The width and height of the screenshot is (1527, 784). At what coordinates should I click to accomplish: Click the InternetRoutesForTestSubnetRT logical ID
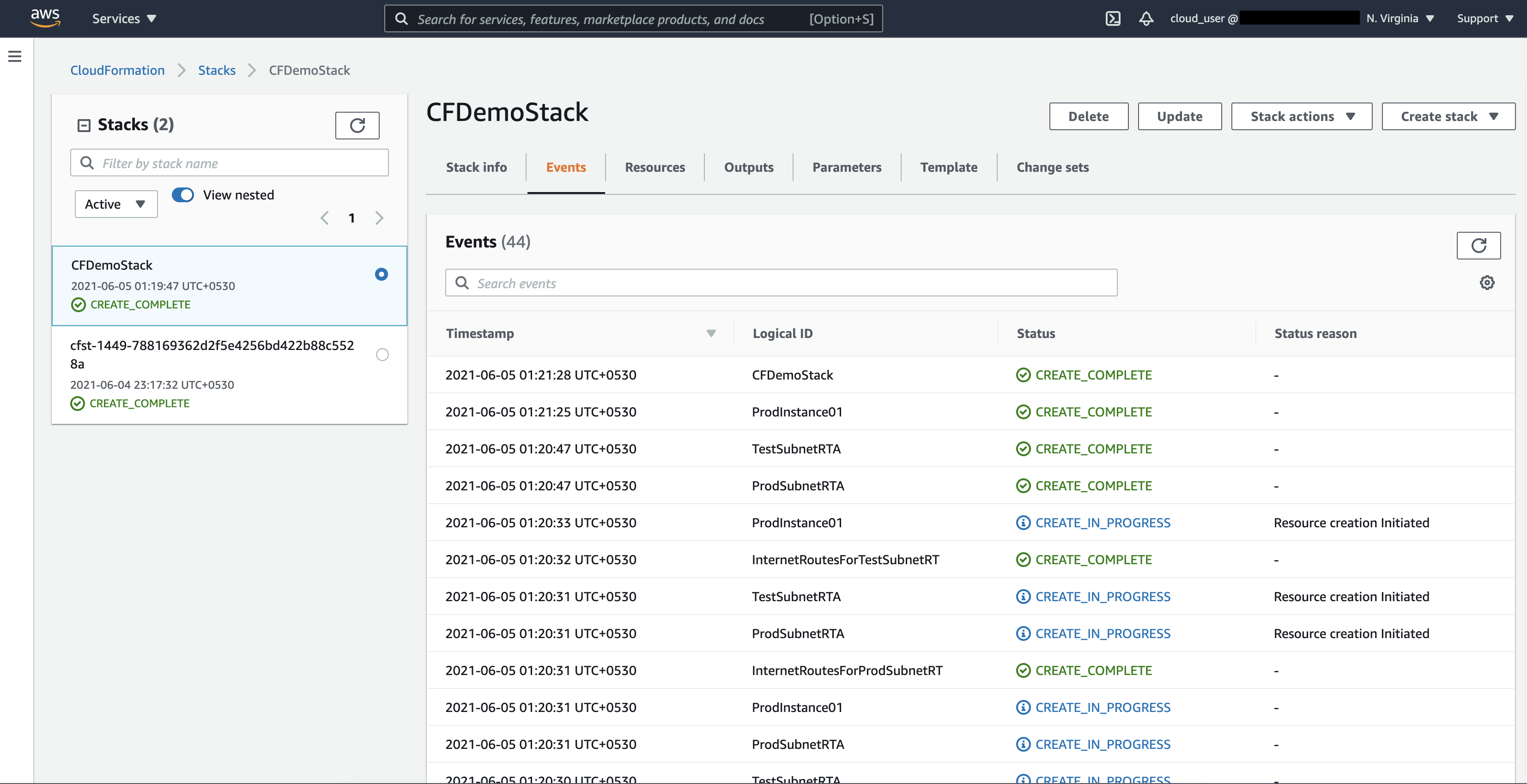pos(845,560)
